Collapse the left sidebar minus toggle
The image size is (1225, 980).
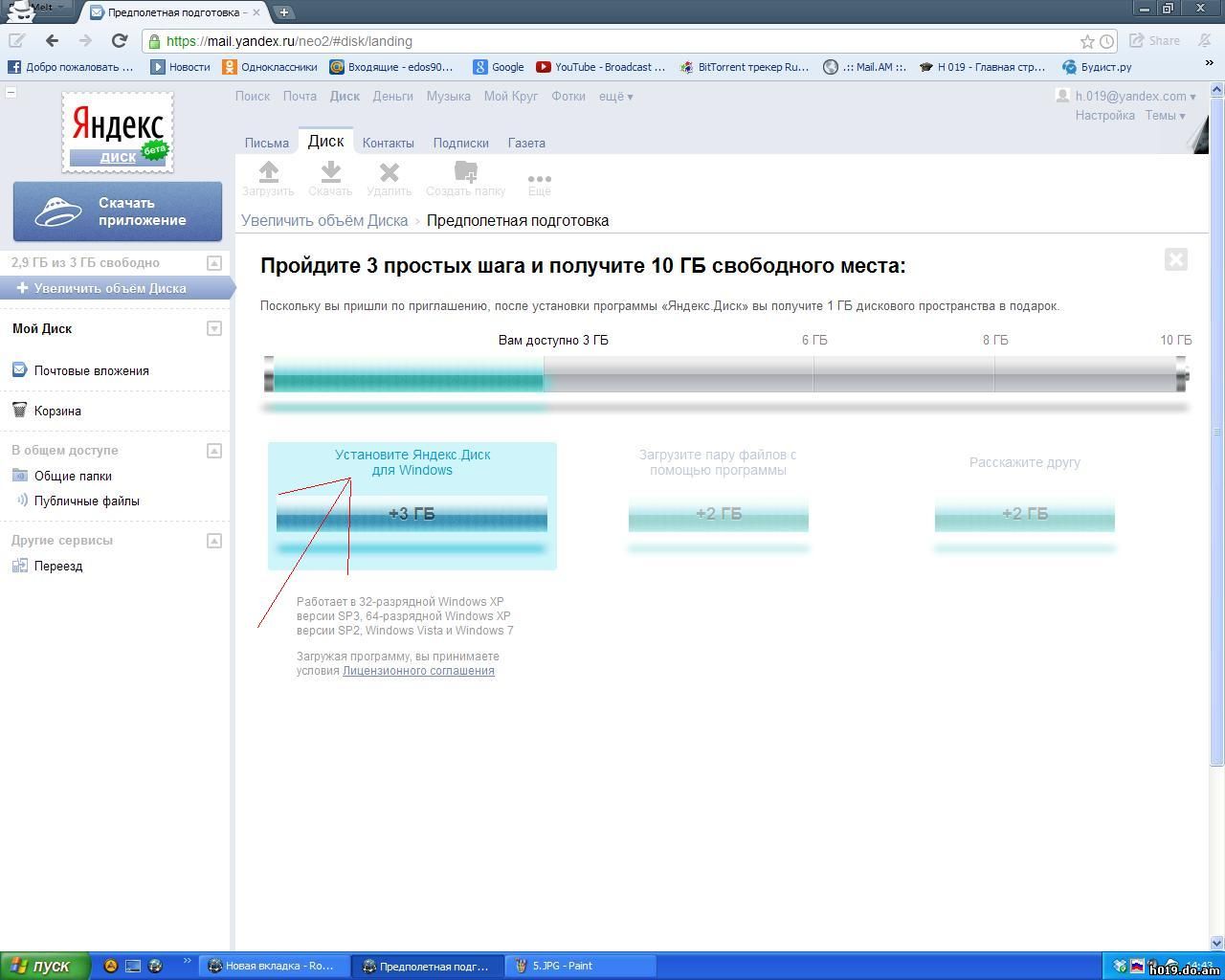tap(11, 93)
